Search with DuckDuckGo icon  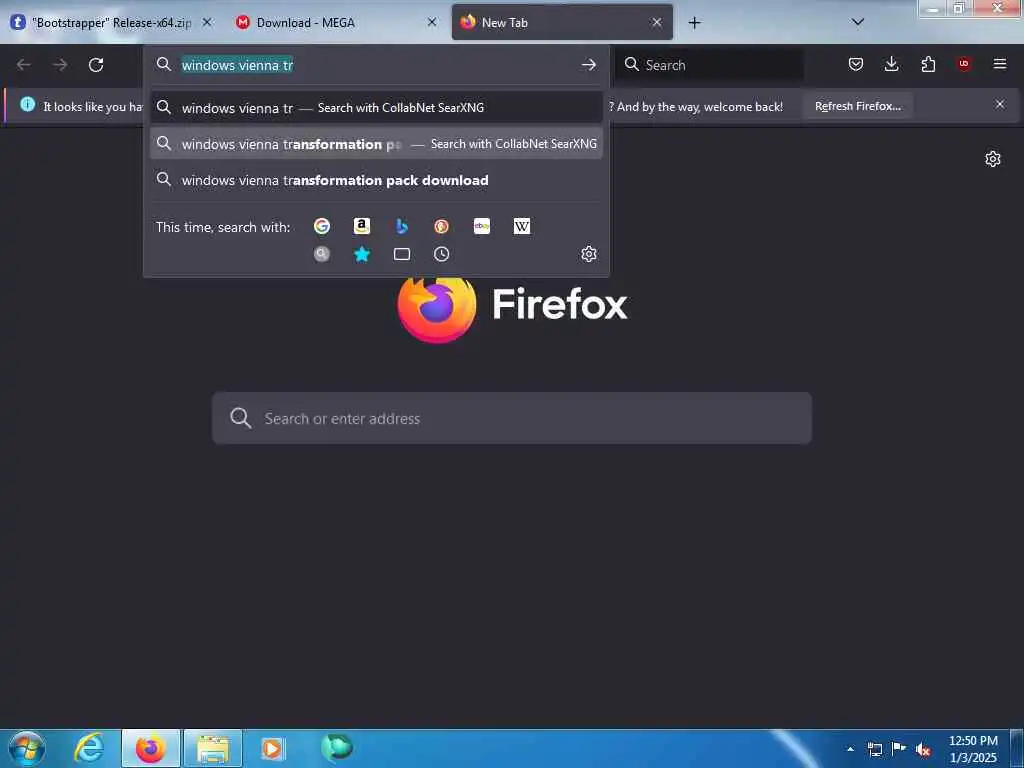pos(441,226)
